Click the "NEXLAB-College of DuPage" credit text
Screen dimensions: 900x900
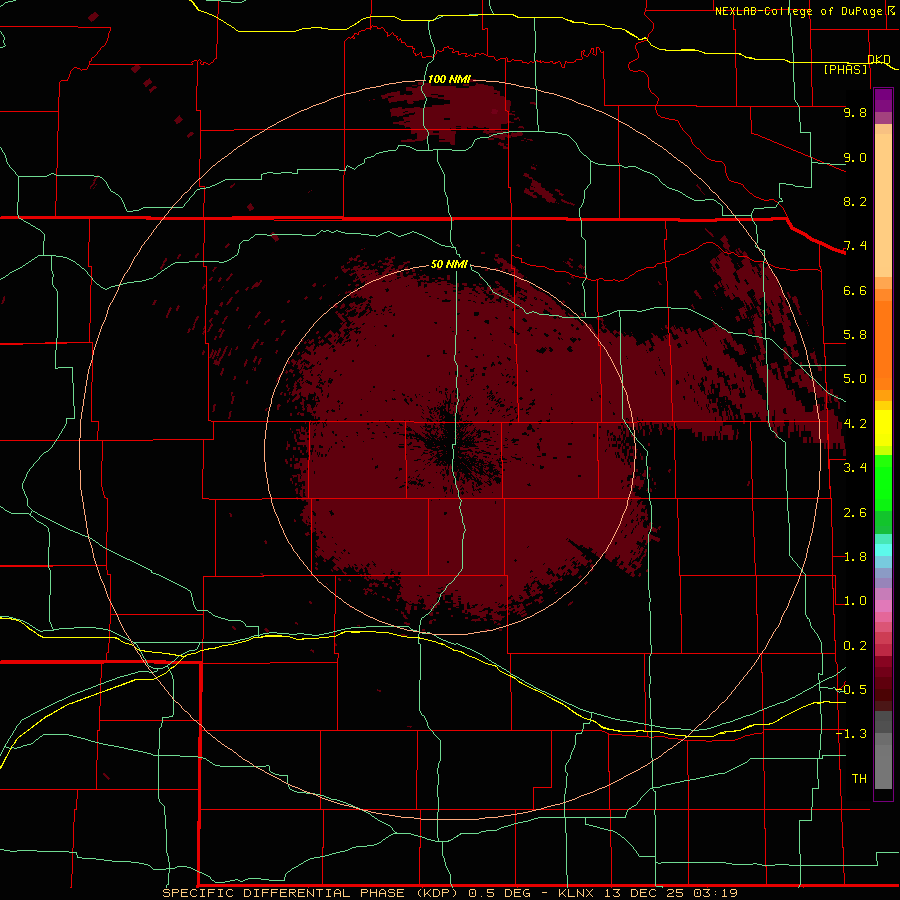[800, 11]
